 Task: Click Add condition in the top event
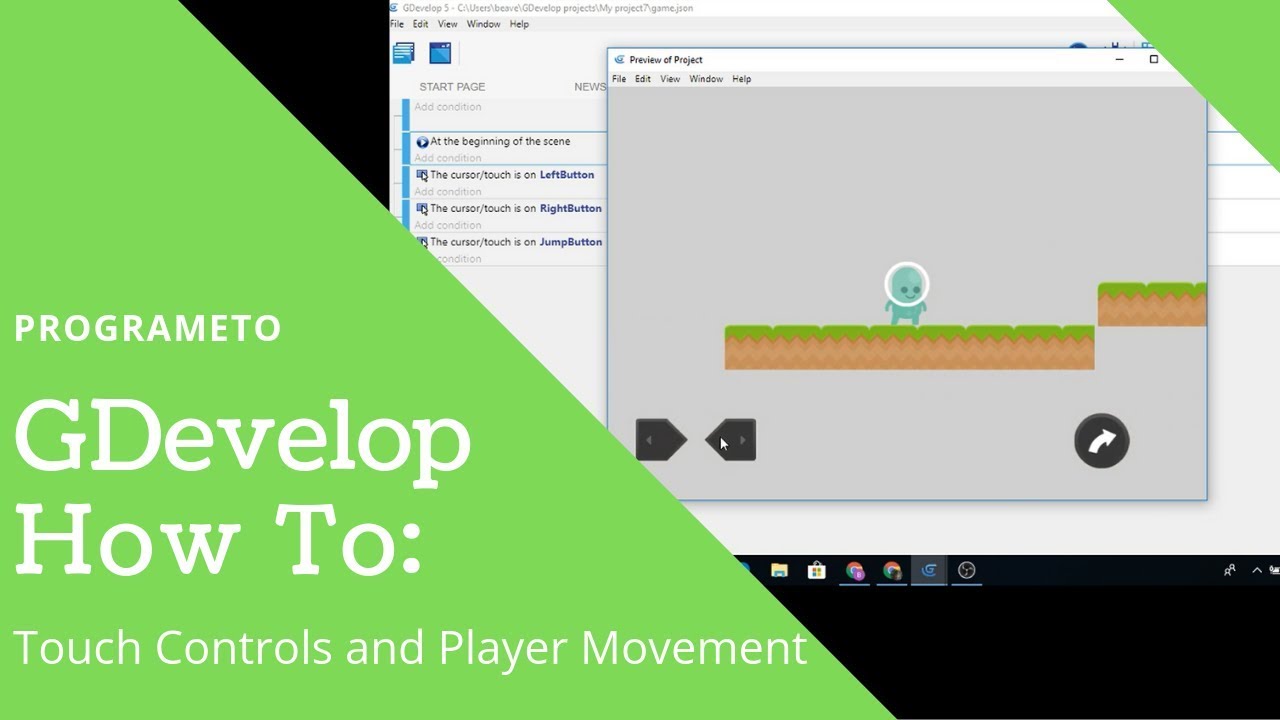[x=448, y=107]
